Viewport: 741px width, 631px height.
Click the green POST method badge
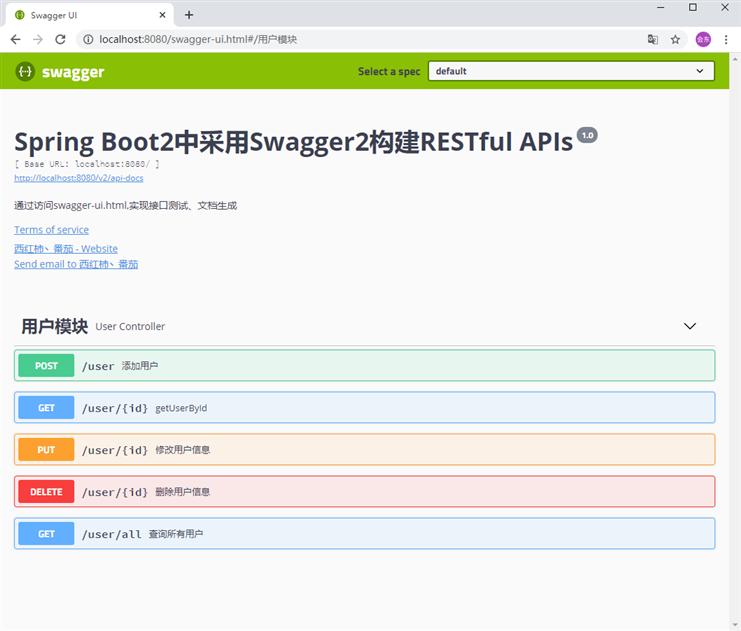tap(46, 365)
